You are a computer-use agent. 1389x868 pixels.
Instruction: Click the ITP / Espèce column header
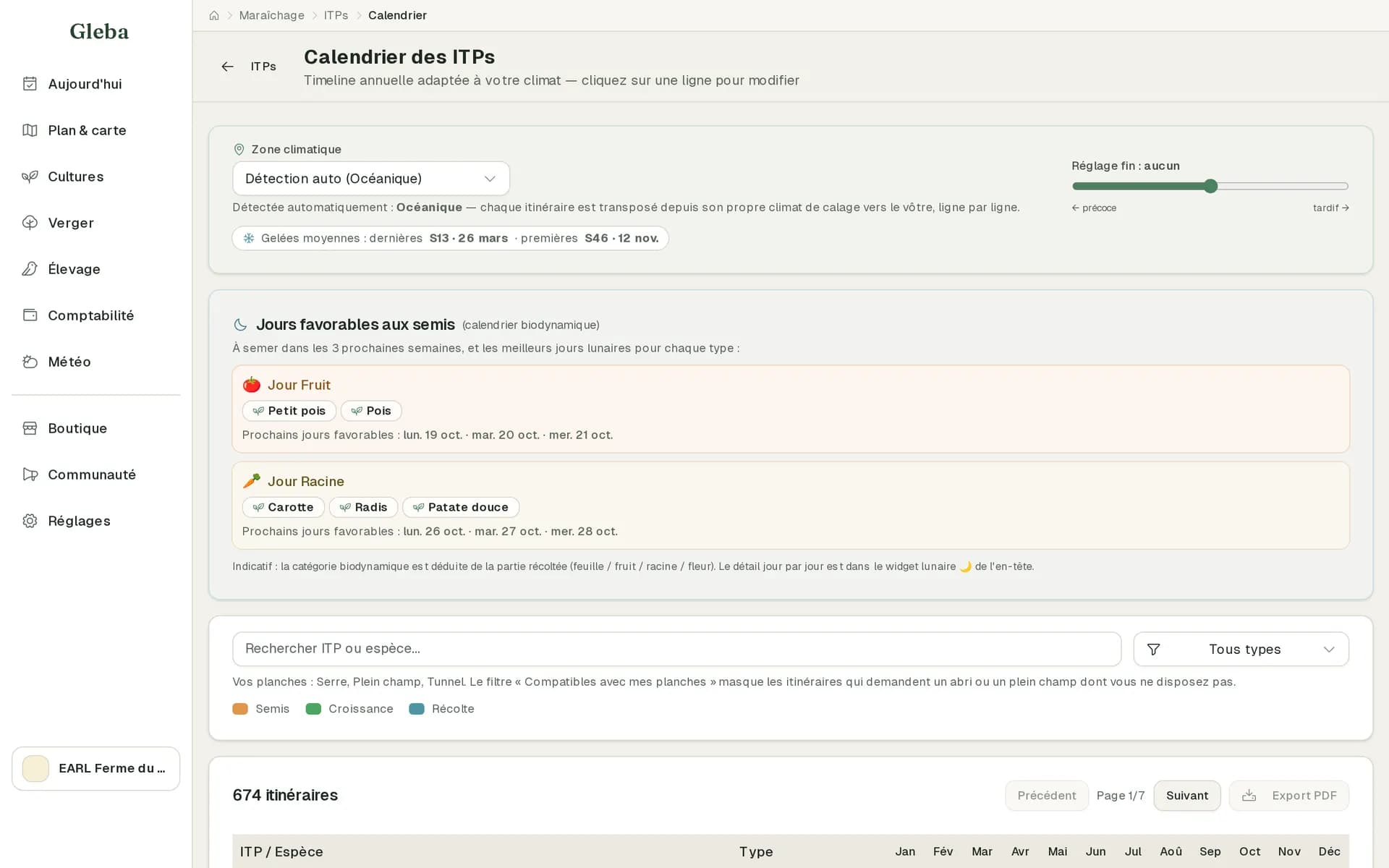point(281,851)
